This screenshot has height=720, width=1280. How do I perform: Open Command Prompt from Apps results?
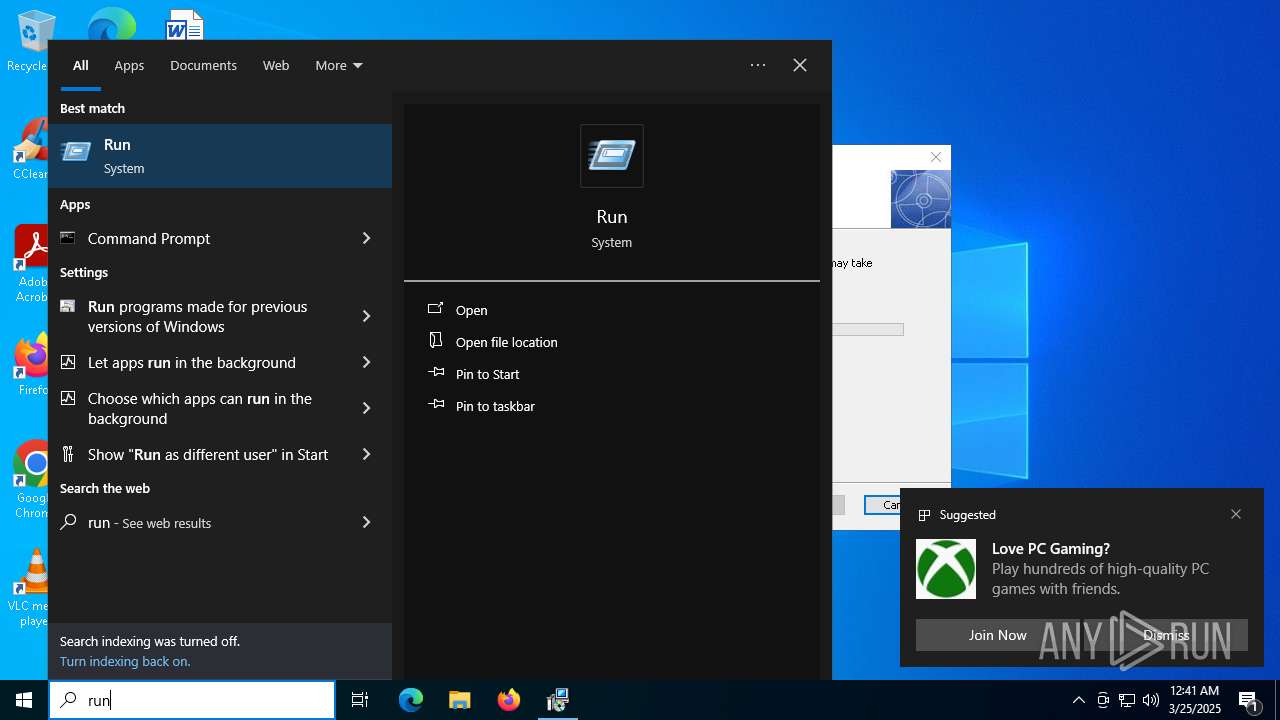point(204,238)
